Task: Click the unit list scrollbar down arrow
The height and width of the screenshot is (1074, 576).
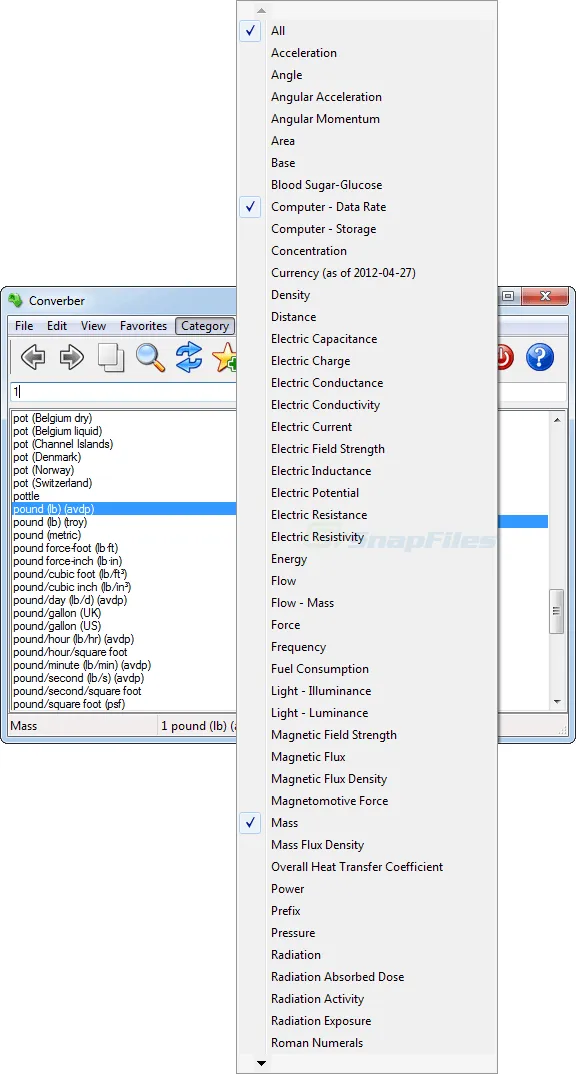Action: tap(557, 702)
